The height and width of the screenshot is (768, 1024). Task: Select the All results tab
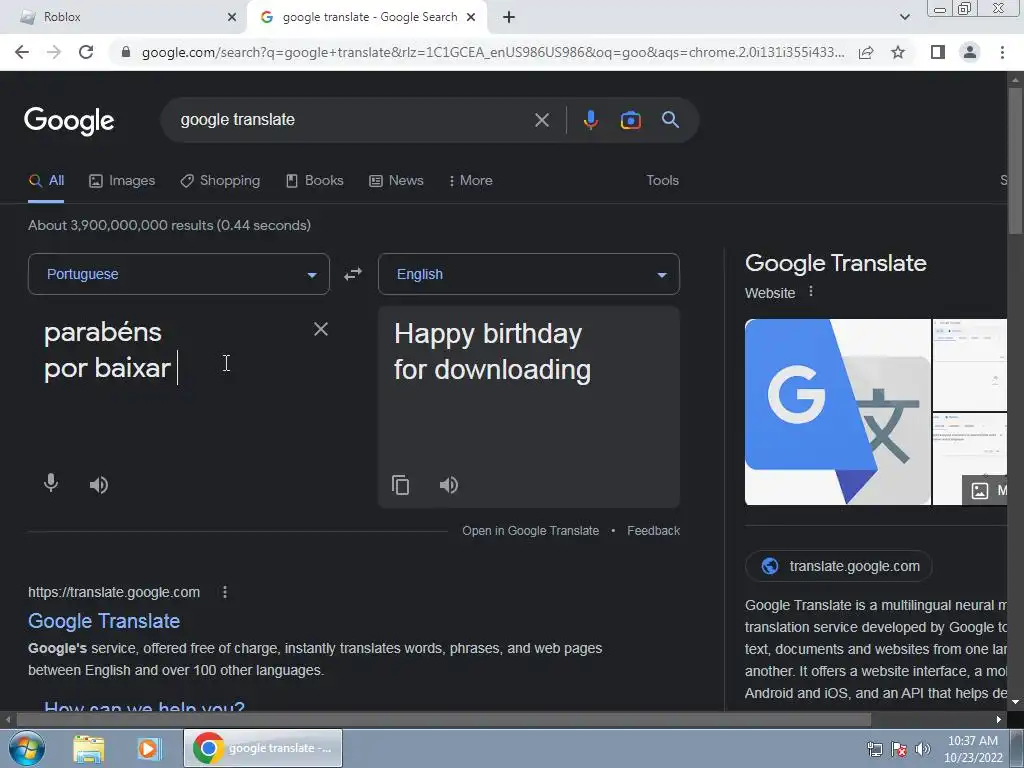(46, 181)
